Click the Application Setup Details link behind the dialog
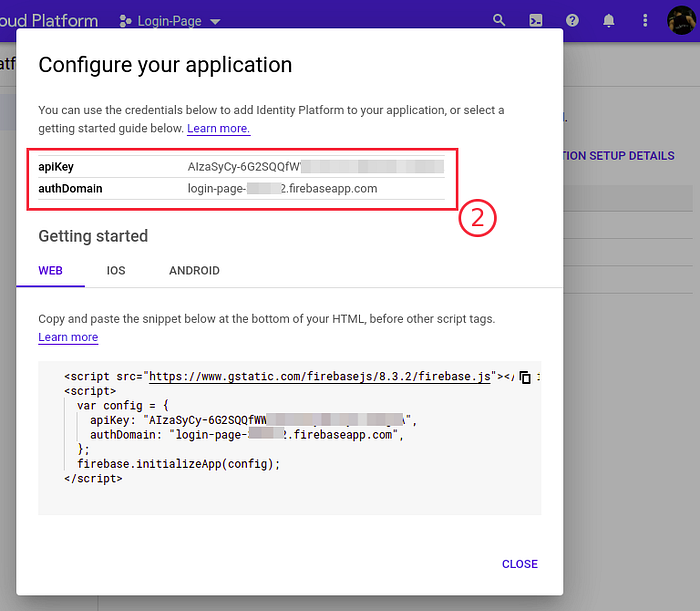The height and width of the screenshot is (611, 700). pos(619,156)
